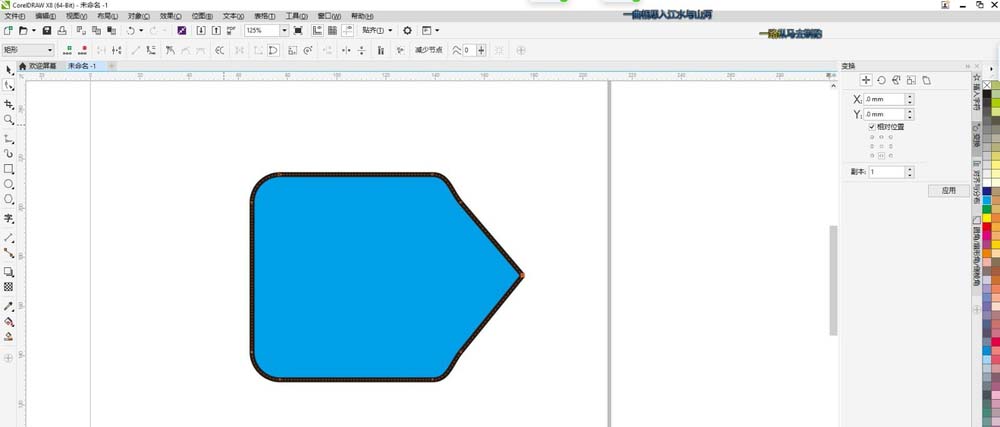
Task: Open the 文件 menu
Action: [x=15, y=16]
